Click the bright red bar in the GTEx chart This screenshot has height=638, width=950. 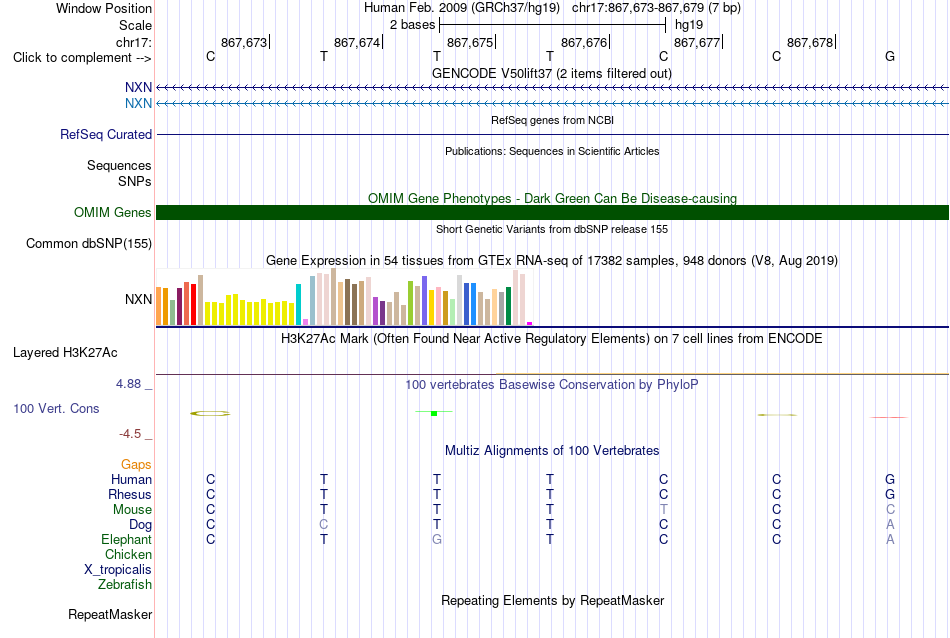pos(193,305)
